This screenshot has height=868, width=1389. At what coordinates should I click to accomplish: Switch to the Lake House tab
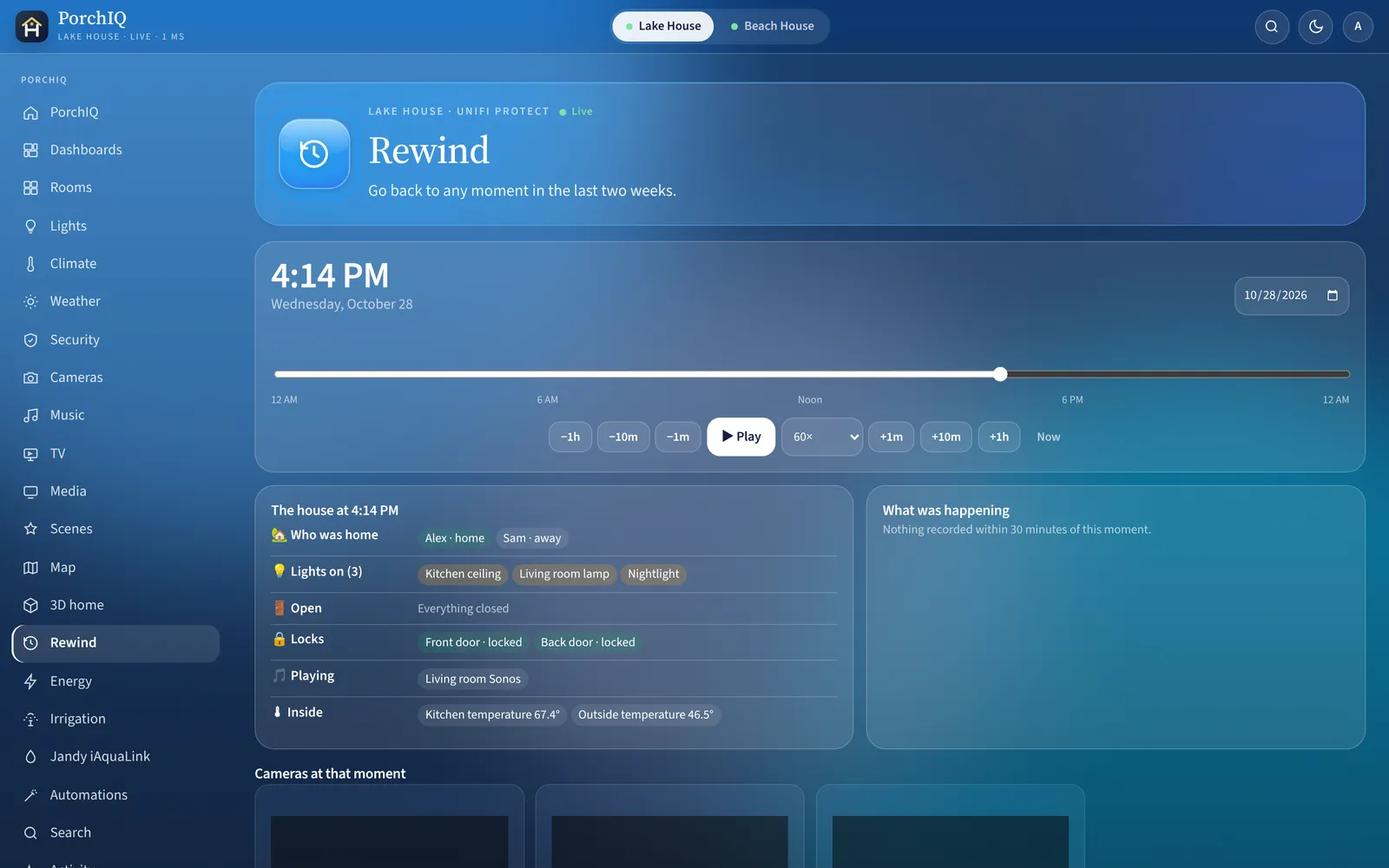[x=663, y=26]
